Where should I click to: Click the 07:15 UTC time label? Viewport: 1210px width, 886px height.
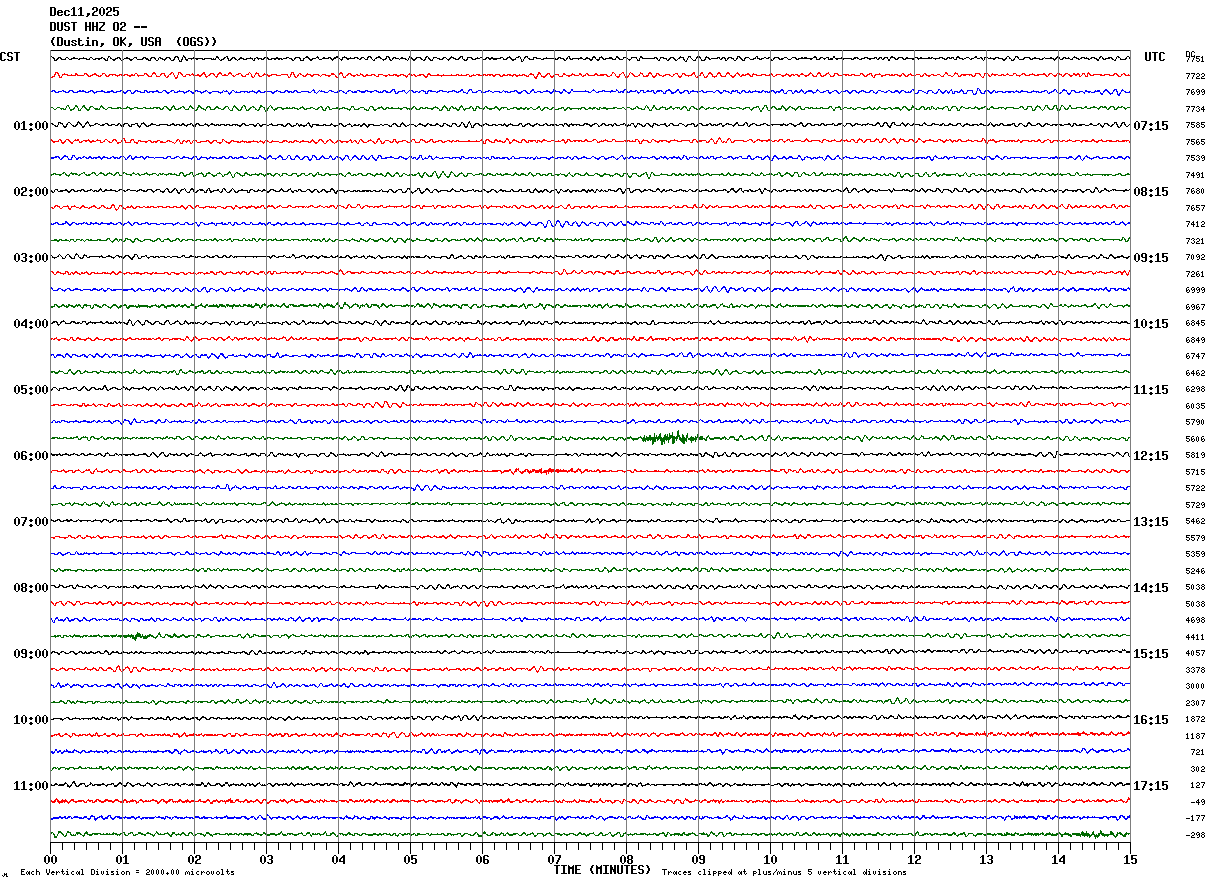point(1151,126)
